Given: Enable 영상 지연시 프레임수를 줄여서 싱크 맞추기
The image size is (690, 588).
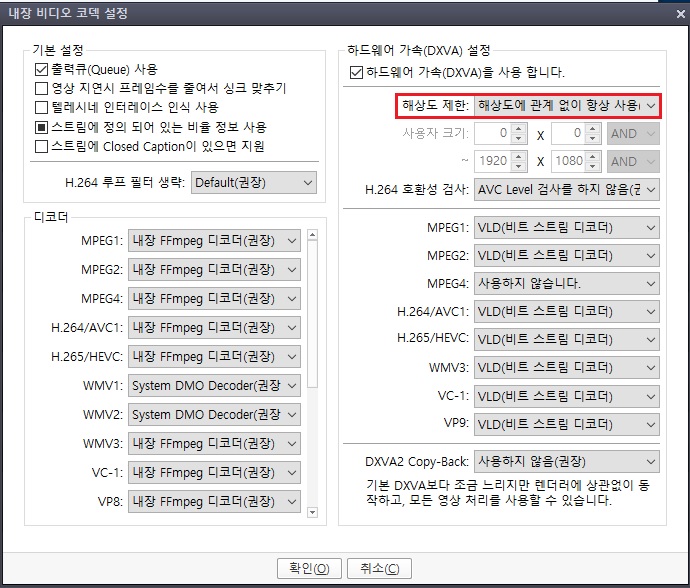Looking at the screenshot, I should click(41, 88).
